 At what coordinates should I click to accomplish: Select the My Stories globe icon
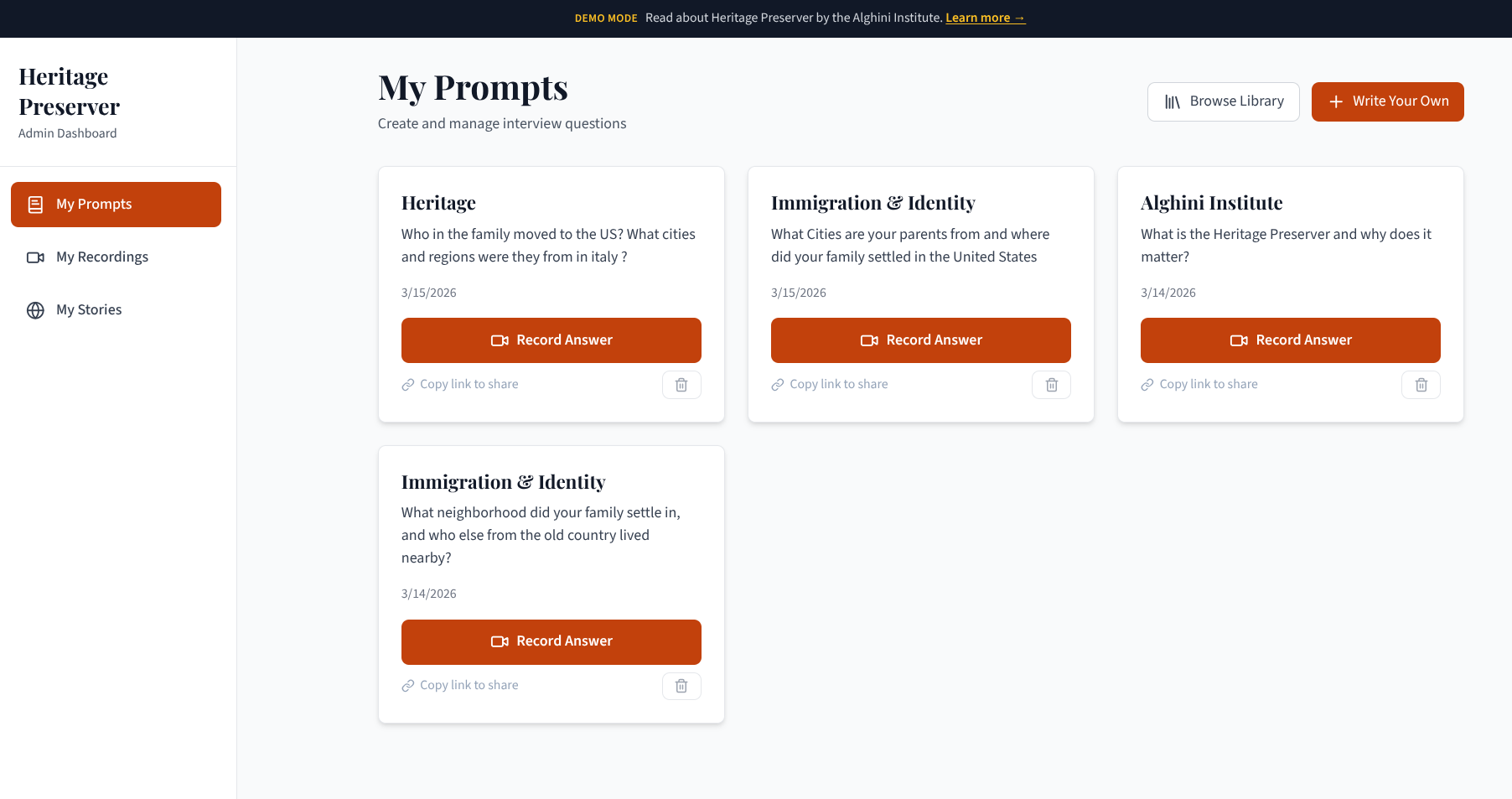click(34, 309)
